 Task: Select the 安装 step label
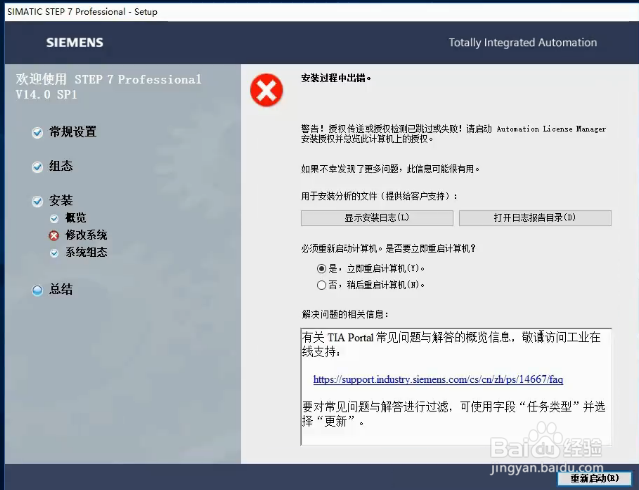tap(61, 201)
